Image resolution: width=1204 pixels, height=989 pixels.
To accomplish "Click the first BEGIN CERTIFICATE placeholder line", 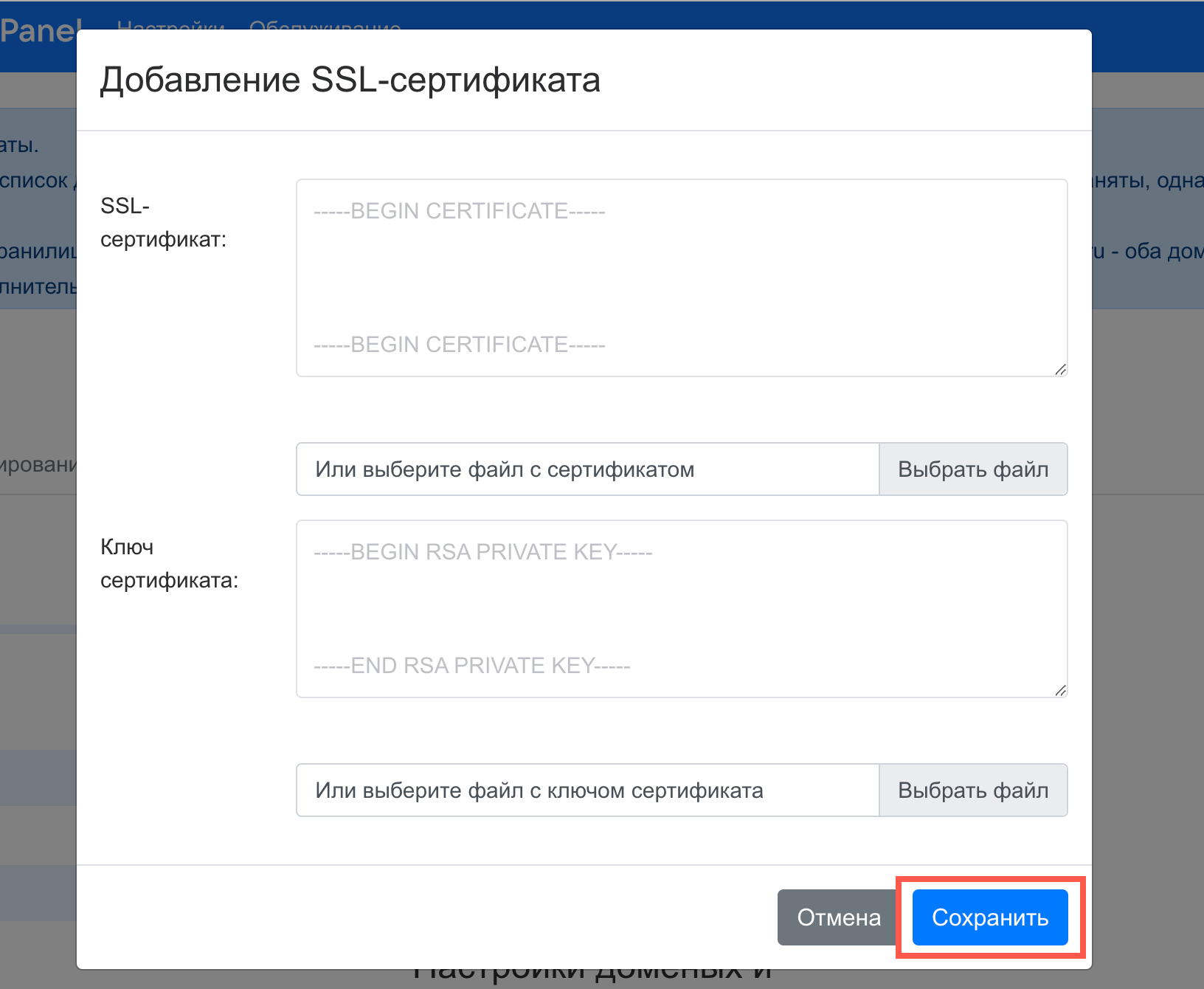I will pos(459,211).
